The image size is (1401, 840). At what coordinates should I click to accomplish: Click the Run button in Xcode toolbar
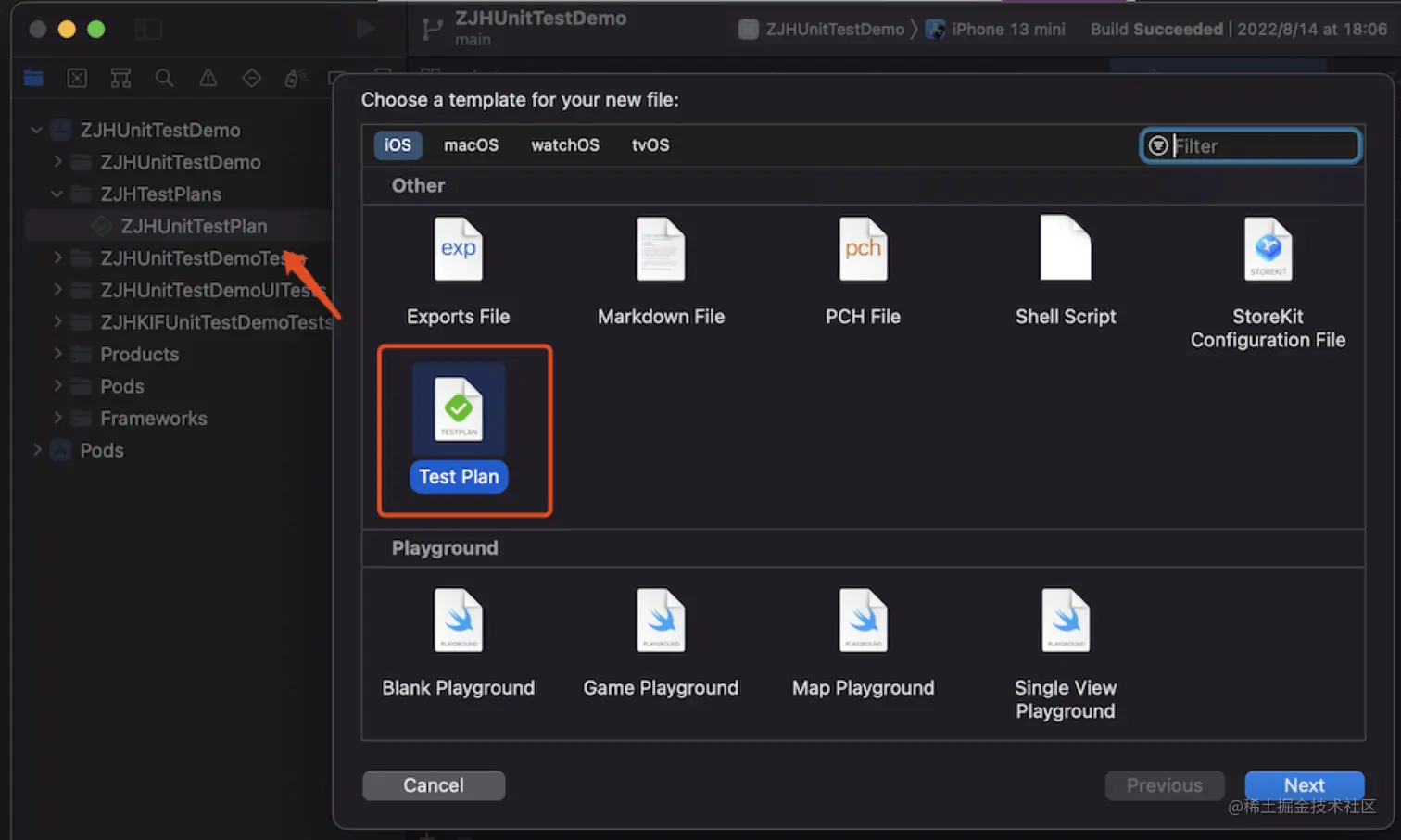pyautogui.click(x=366, y=29)
